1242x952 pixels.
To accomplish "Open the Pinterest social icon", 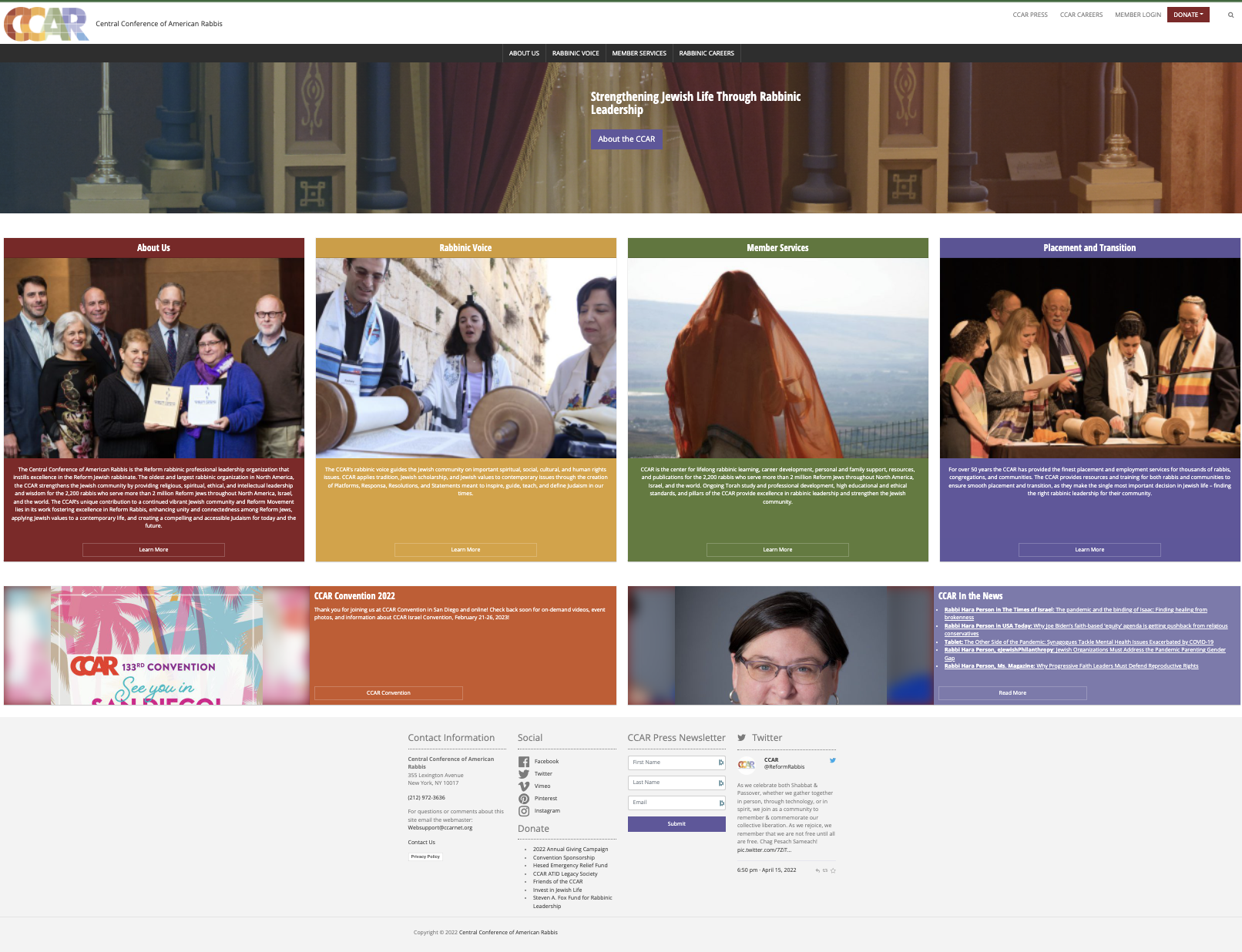I will tap(524, 799).
